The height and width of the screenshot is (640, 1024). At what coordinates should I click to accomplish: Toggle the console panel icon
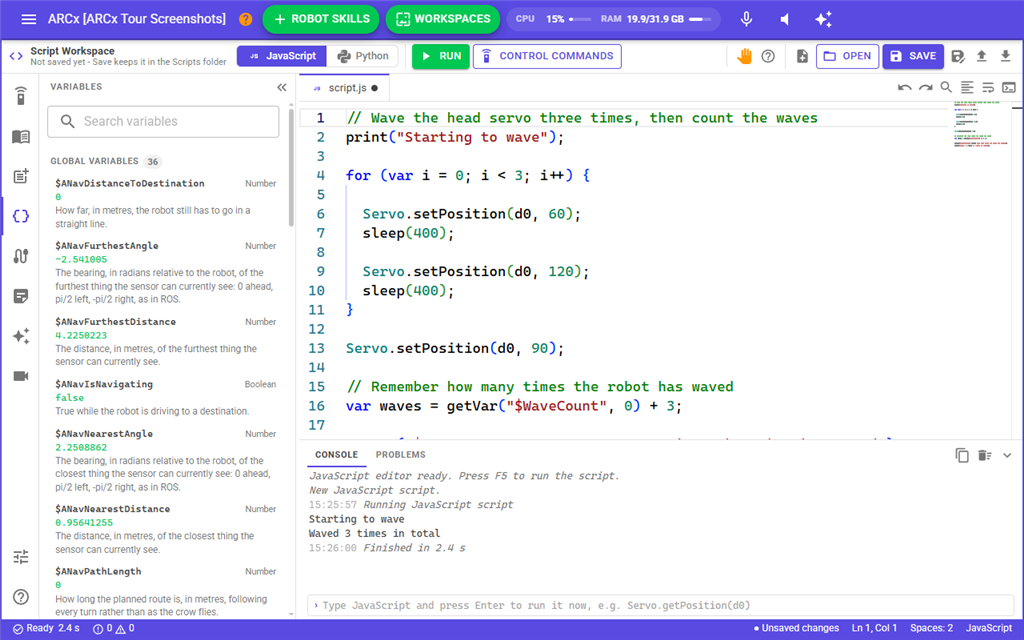click(1009, 88)
